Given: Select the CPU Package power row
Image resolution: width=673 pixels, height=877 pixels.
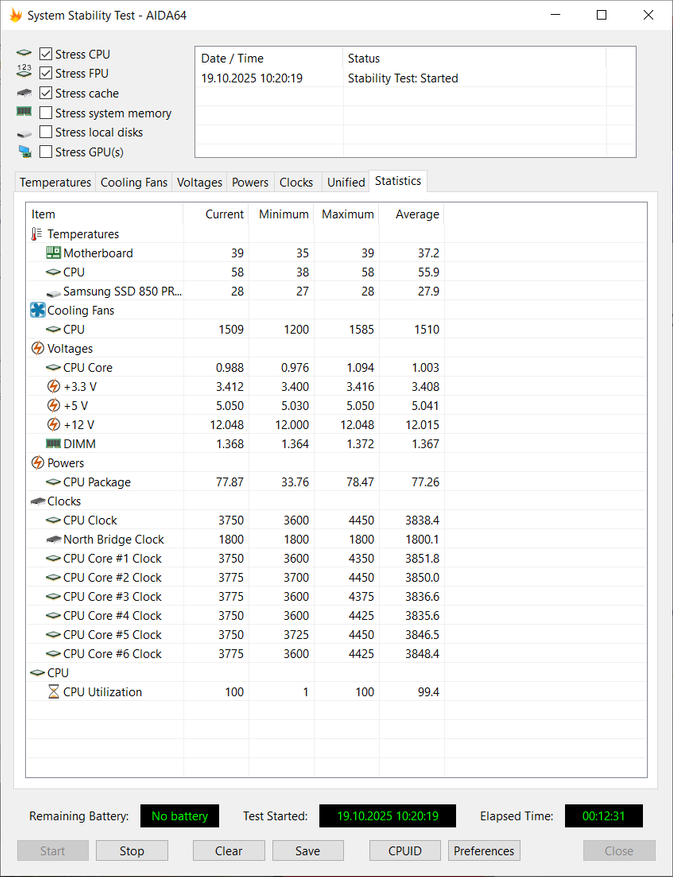Looking at the screenshot, I should (336, 482).
